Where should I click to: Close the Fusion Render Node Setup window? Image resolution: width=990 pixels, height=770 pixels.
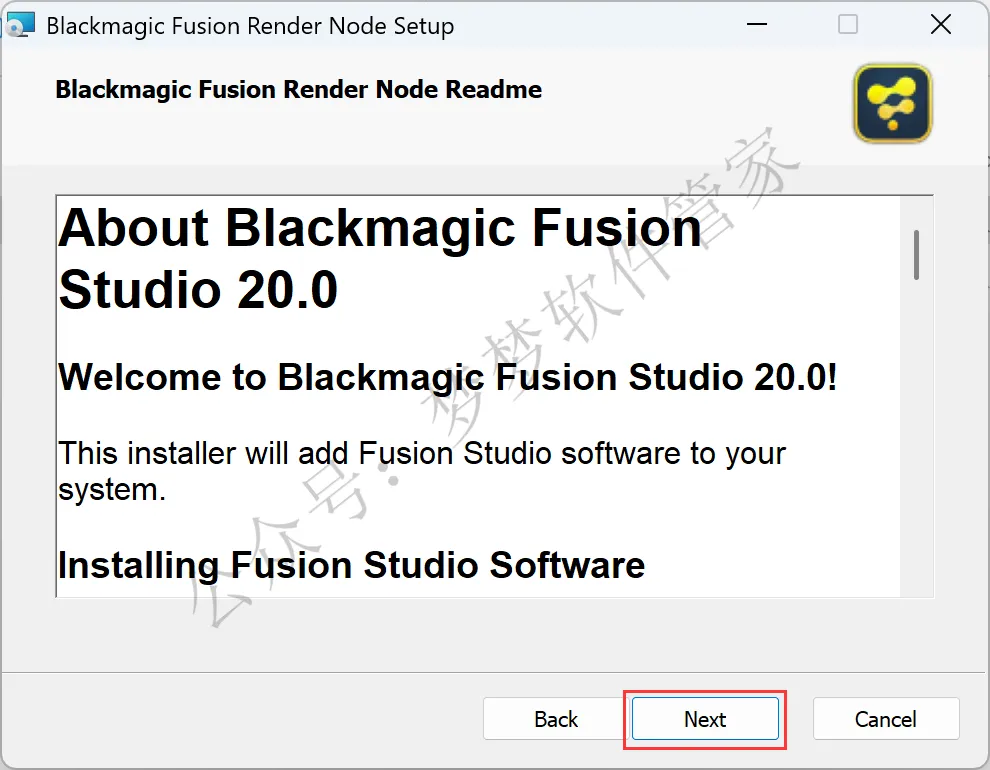pos(941,25)
